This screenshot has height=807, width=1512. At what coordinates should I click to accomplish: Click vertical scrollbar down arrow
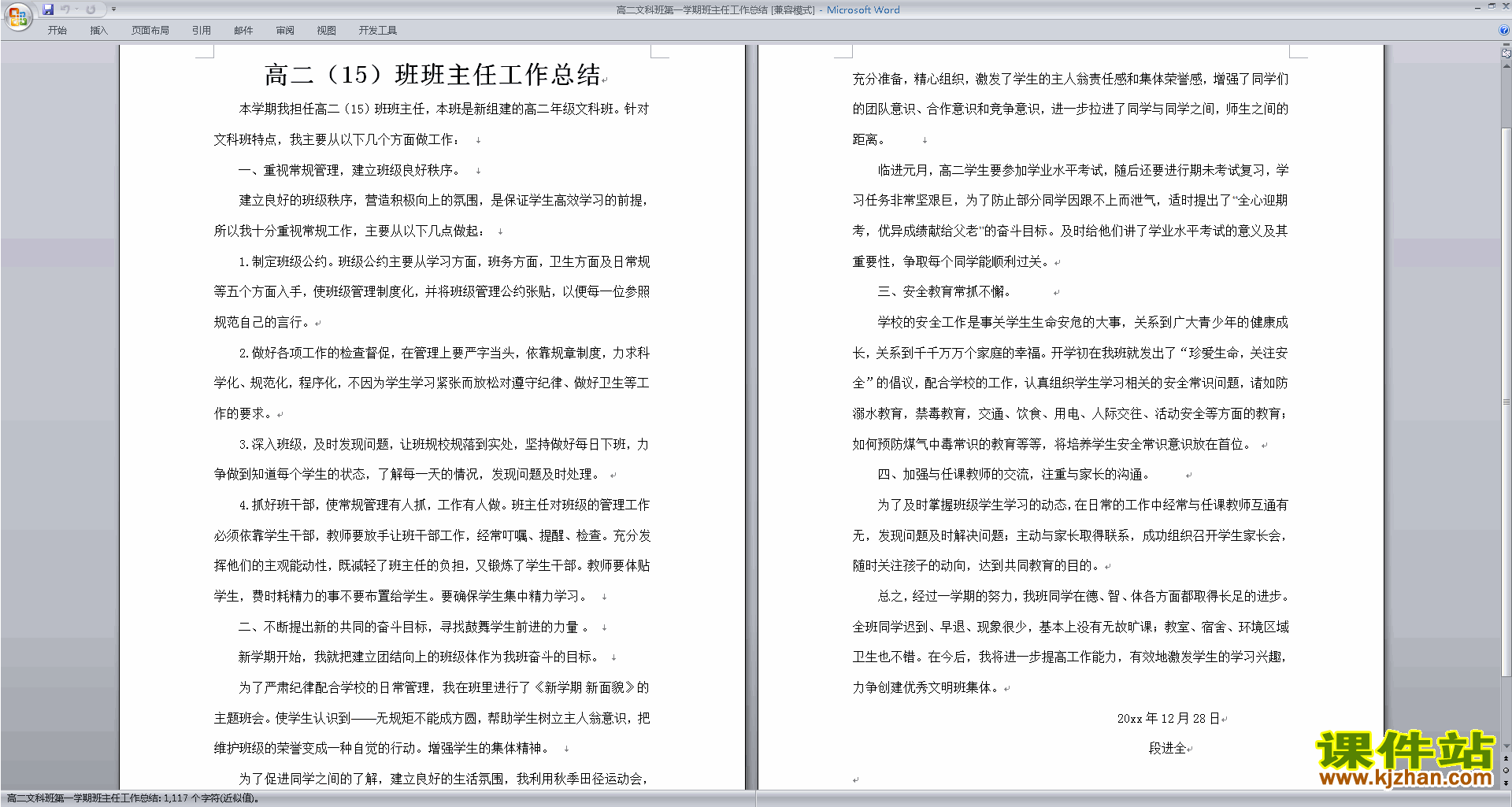[x=1506, y=746]
